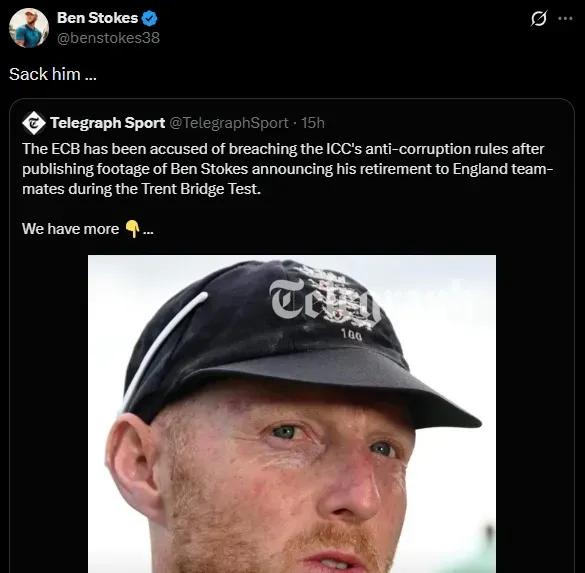Click the white stripe on the cap
The height and width of the screenshot is (573, 585).
pos(164,349)
